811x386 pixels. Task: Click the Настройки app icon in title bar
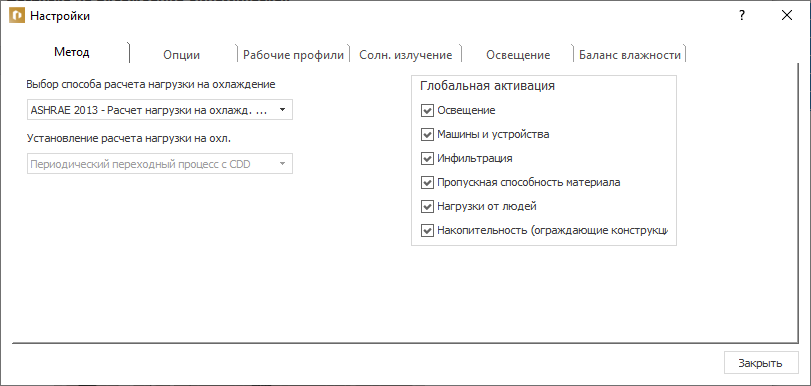(x=17, y=16)
